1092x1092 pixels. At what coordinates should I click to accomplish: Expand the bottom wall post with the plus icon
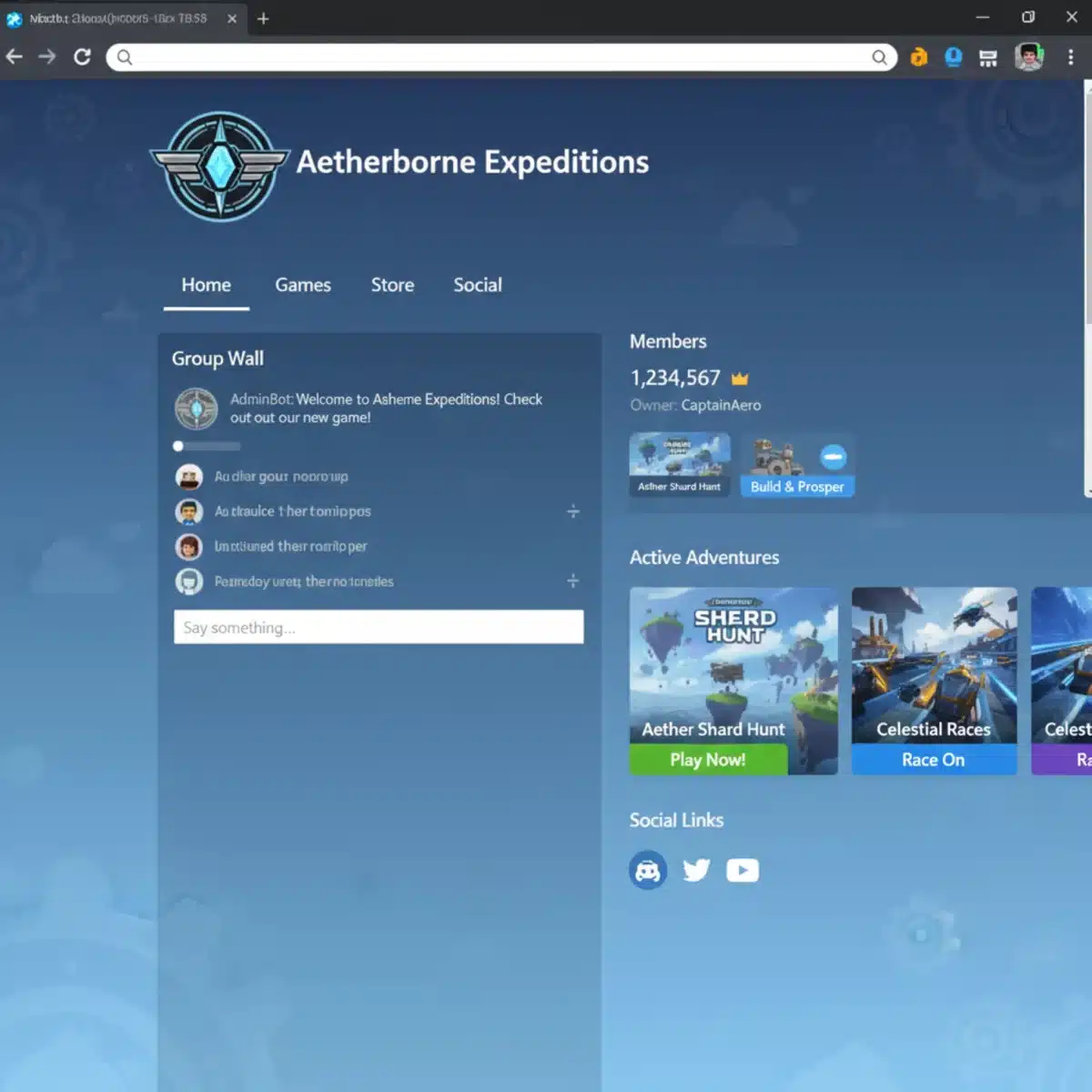[x=573, y=580]
